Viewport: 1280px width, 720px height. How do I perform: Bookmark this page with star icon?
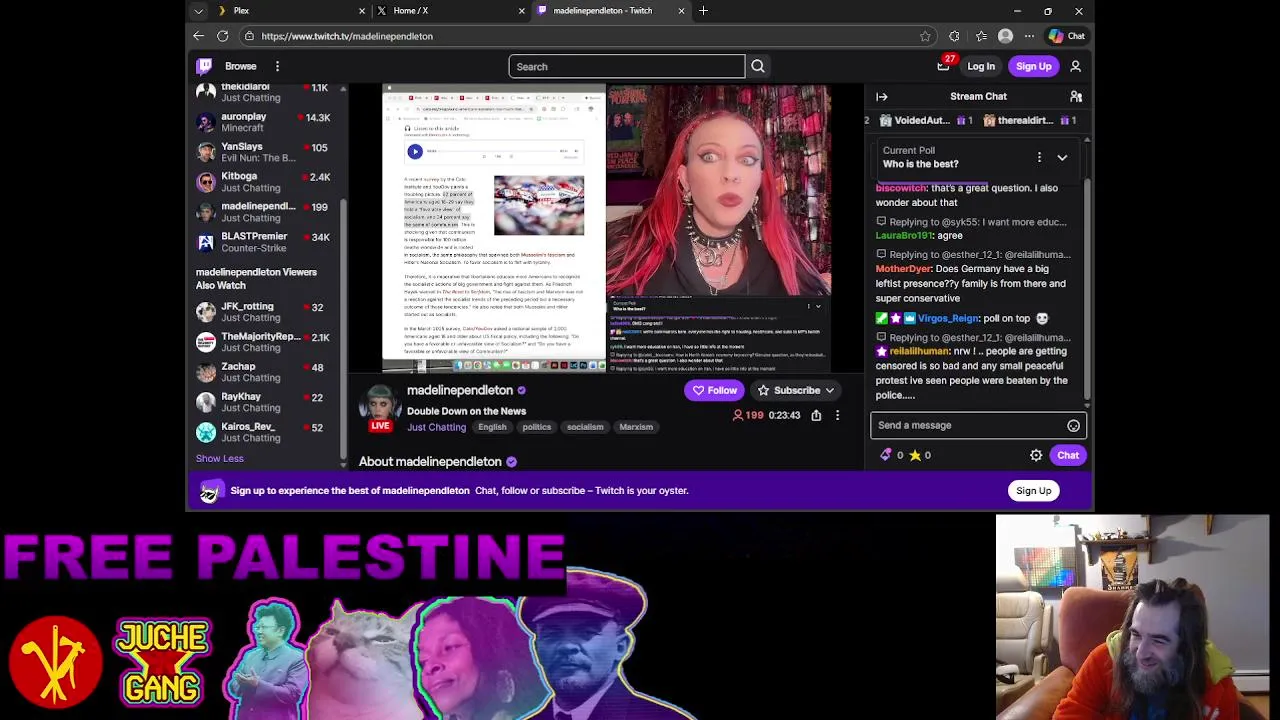(925, 36)
